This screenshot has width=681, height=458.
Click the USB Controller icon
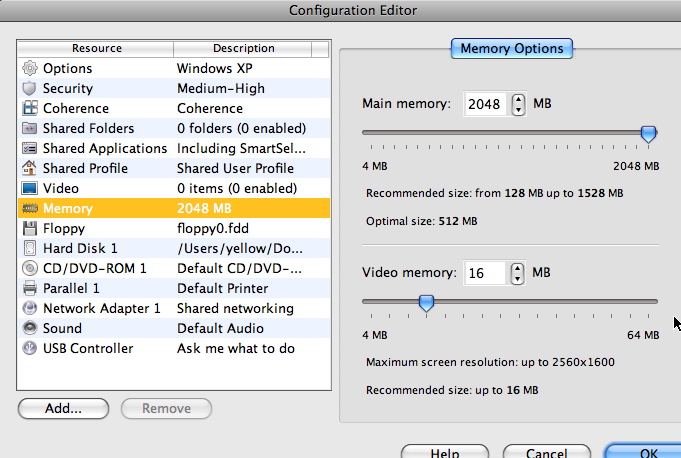click(30, 348)
